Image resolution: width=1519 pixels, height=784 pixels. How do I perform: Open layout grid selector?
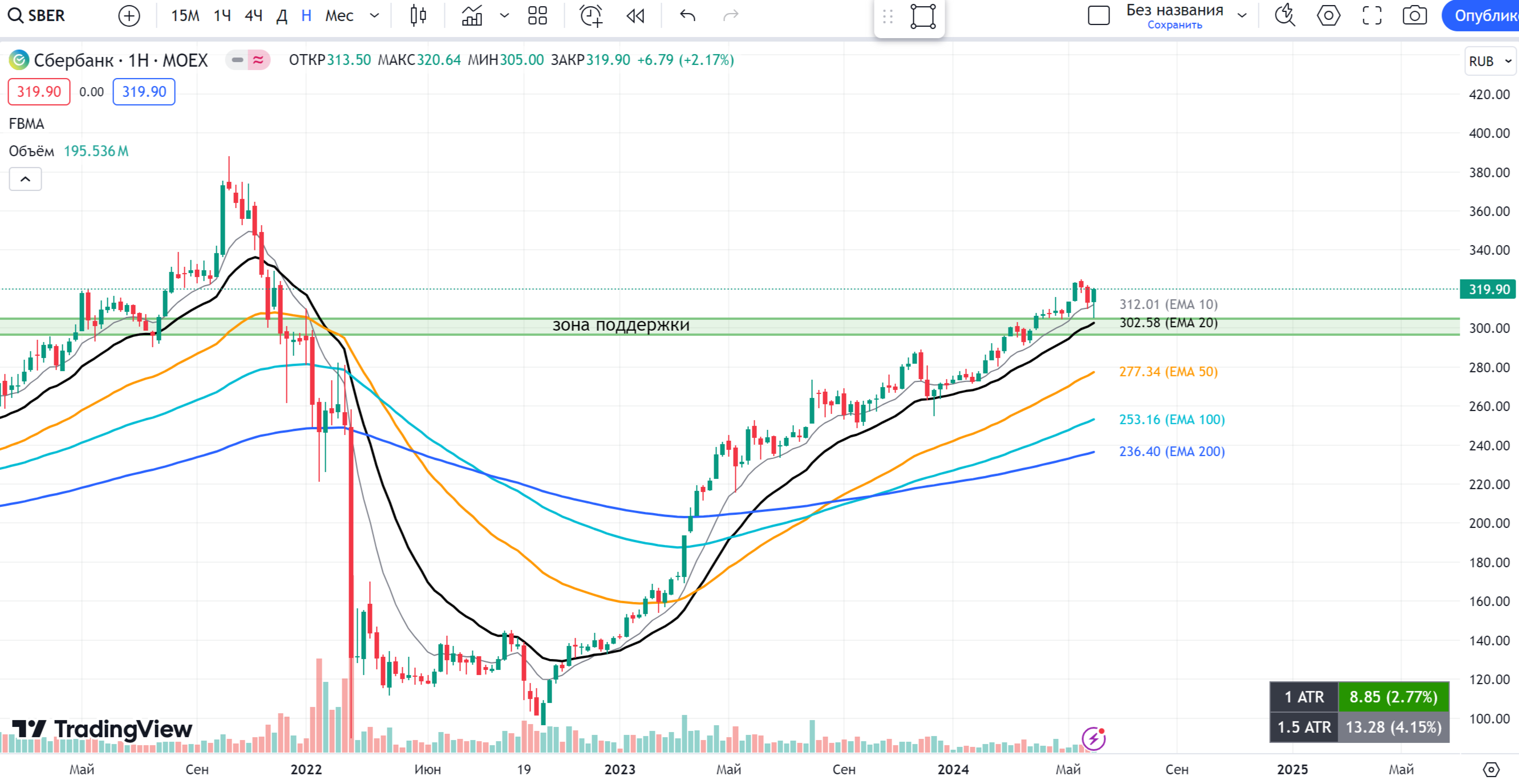(537, 15)
